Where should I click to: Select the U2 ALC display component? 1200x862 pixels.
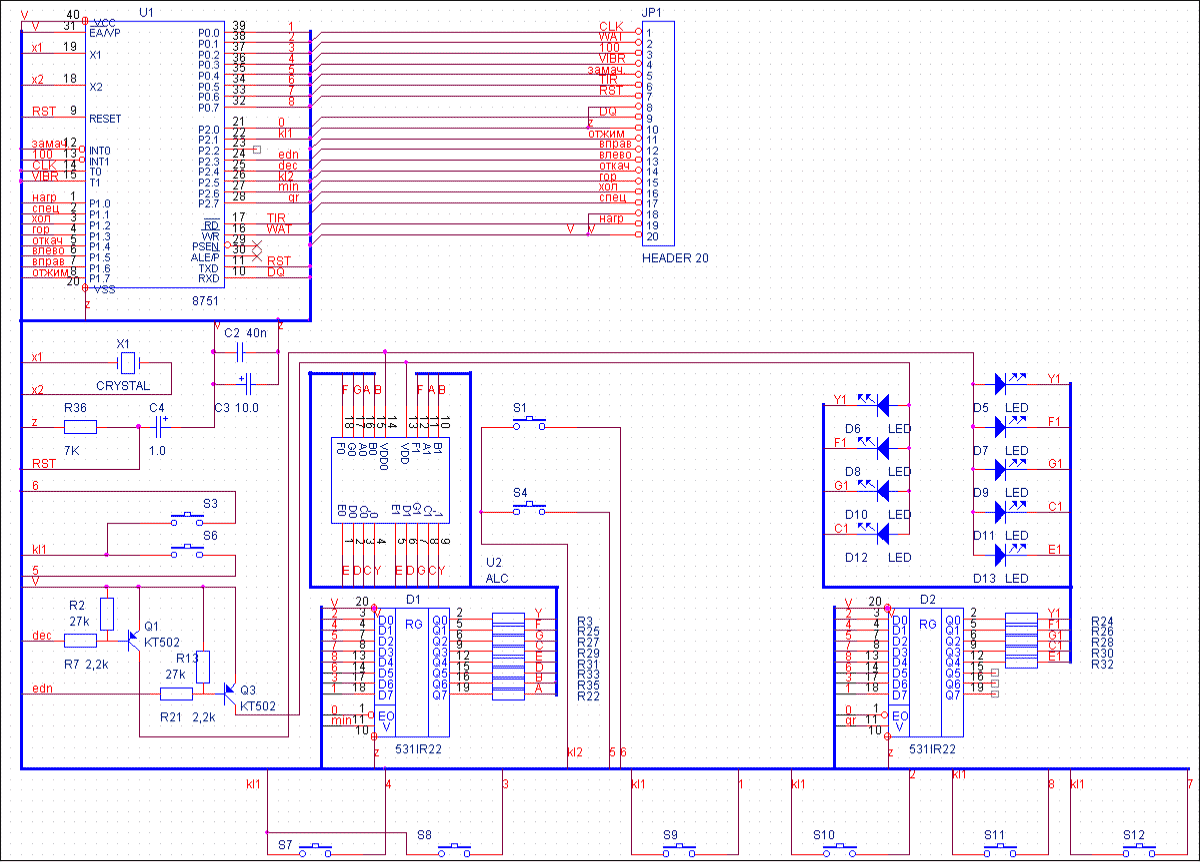pos(390,478)
